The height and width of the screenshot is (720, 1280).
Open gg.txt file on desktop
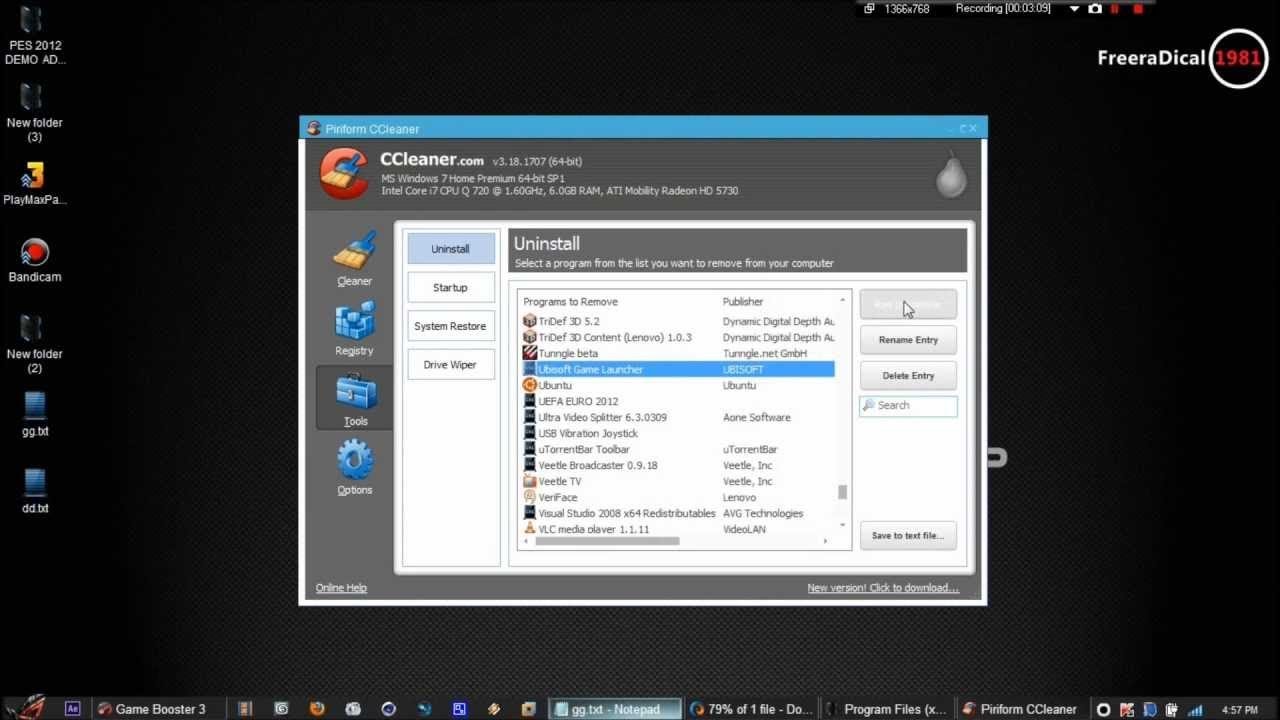point(35,414)
